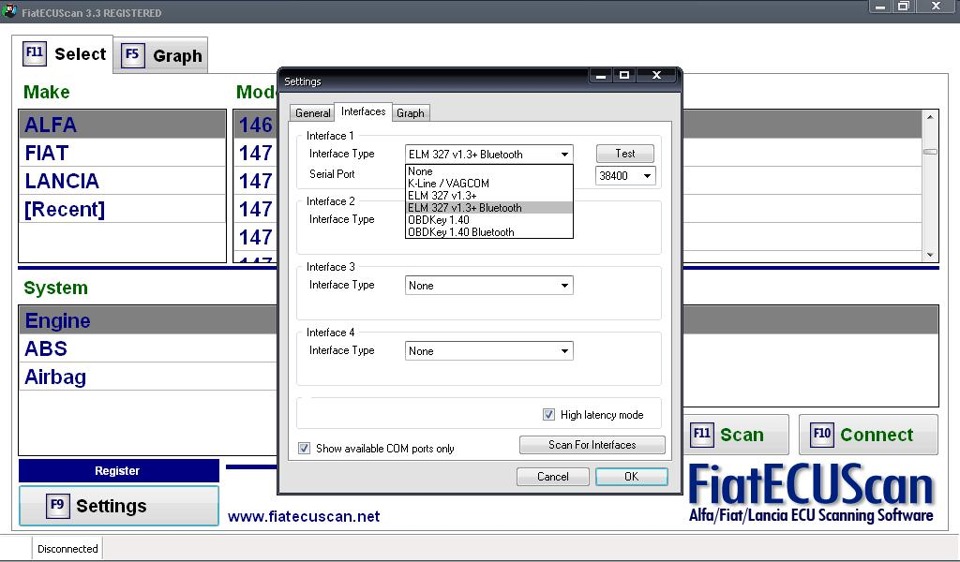Image resolution: width=960 pixels, height=562 pixels.
Task: Click model list scrollbar up arrow
Action: point(930,117)
